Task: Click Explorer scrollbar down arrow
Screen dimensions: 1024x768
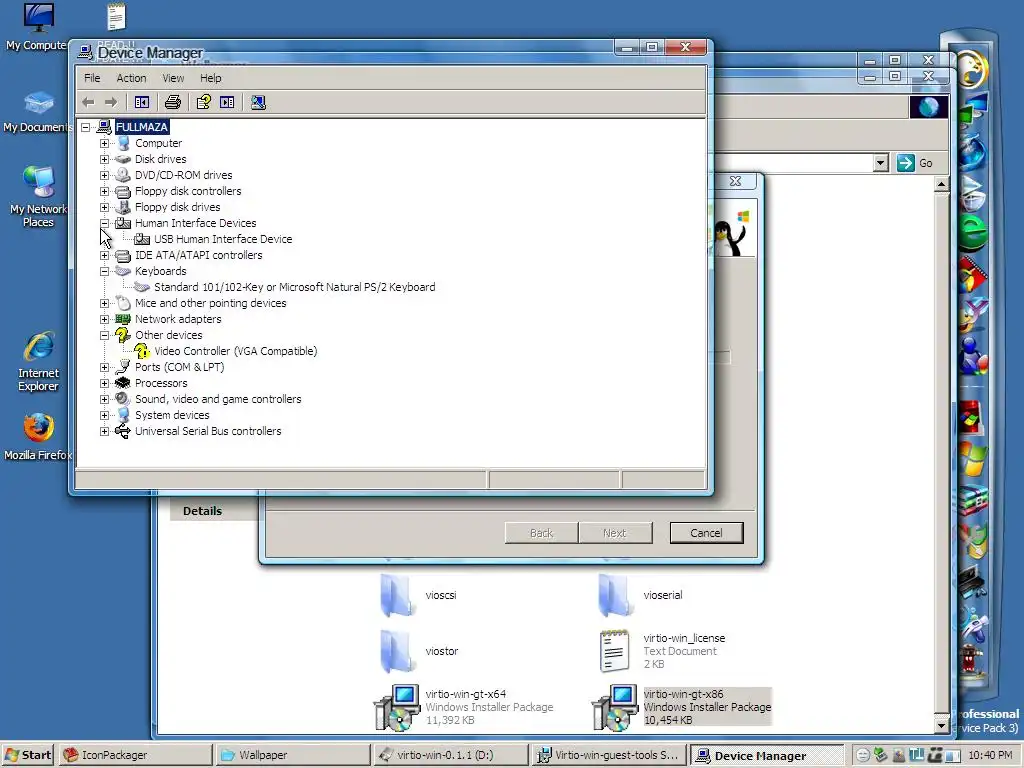Action: tap(941, 725)
